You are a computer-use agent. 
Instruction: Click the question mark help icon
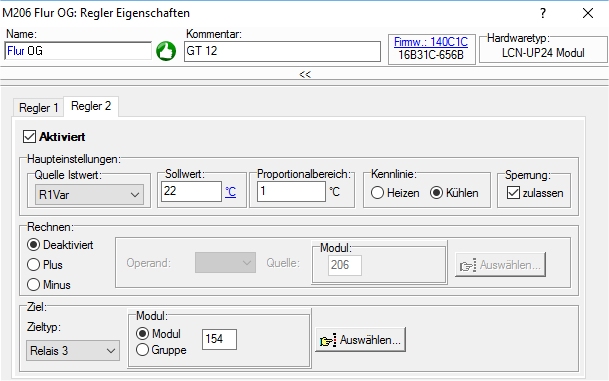coord(543,13)
